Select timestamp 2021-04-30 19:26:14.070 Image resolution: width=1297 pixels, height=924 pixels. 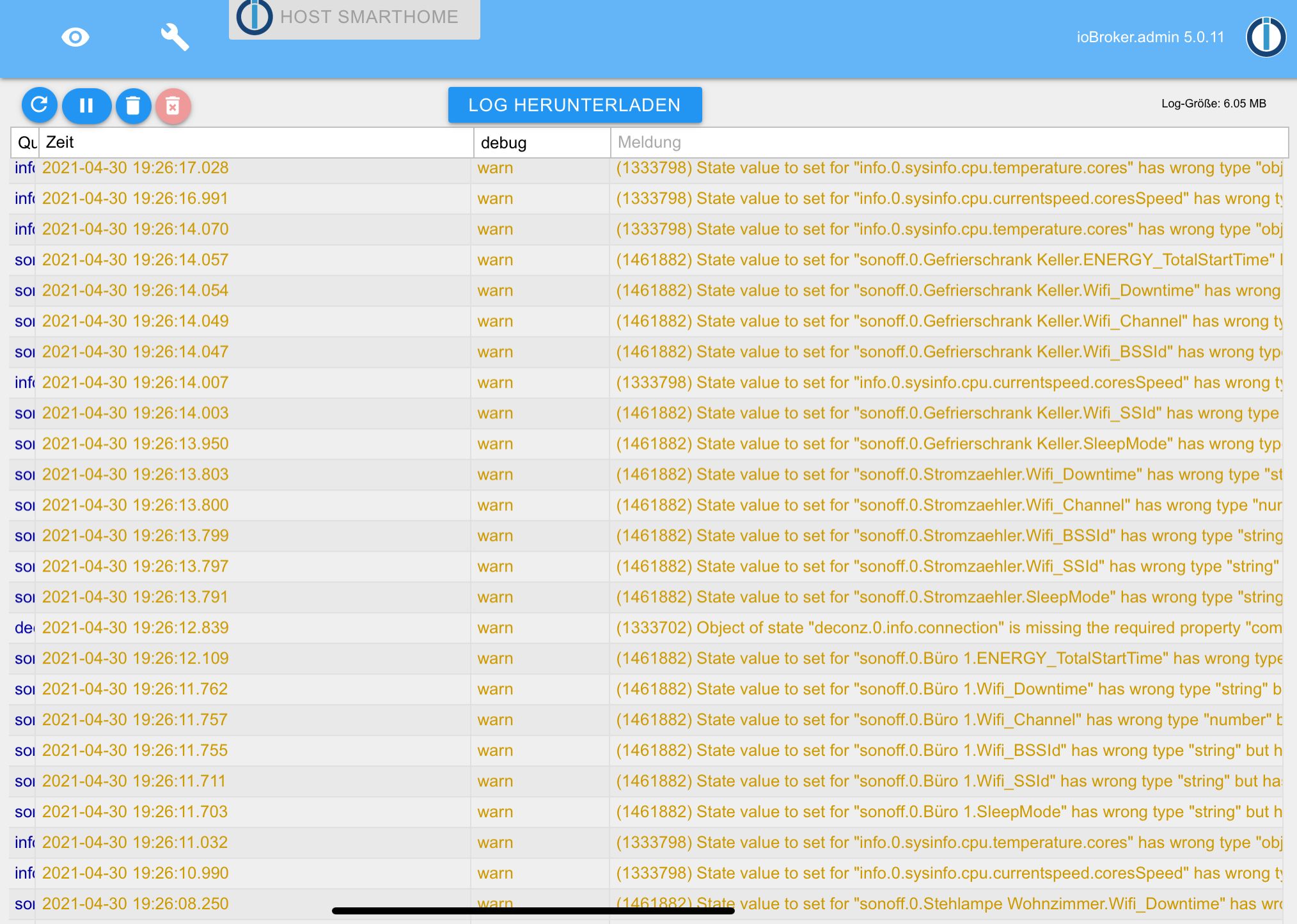[x=136, y=229]
